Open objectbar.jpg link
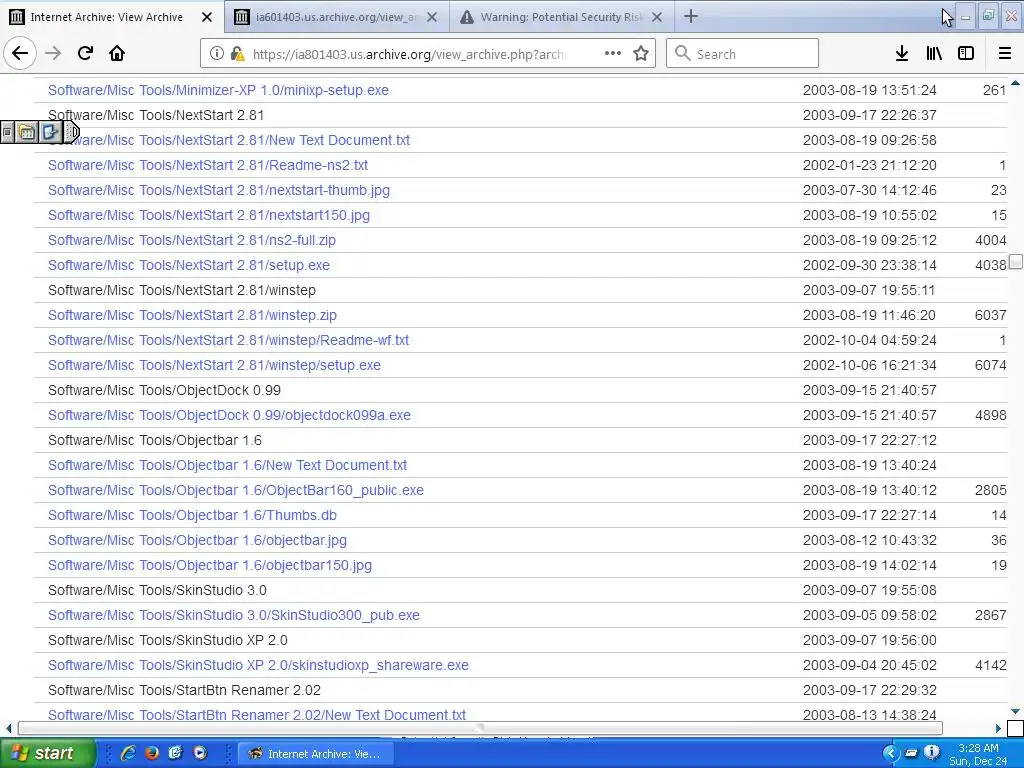 pyautogui.click(x=197, y=540)
